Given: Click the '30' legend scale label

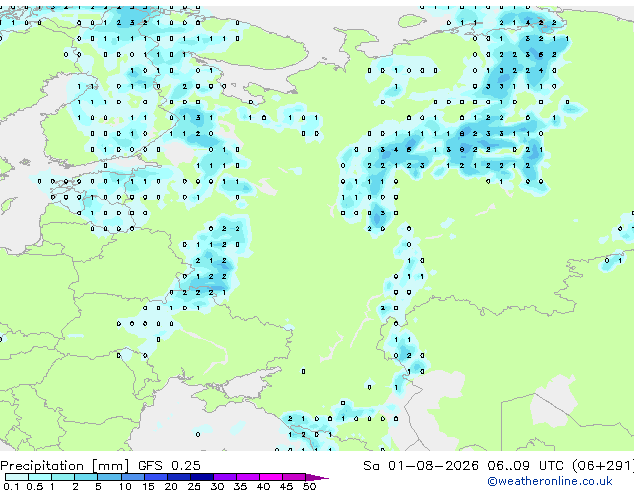Looking at the screenshot, I should click(218, 486).
